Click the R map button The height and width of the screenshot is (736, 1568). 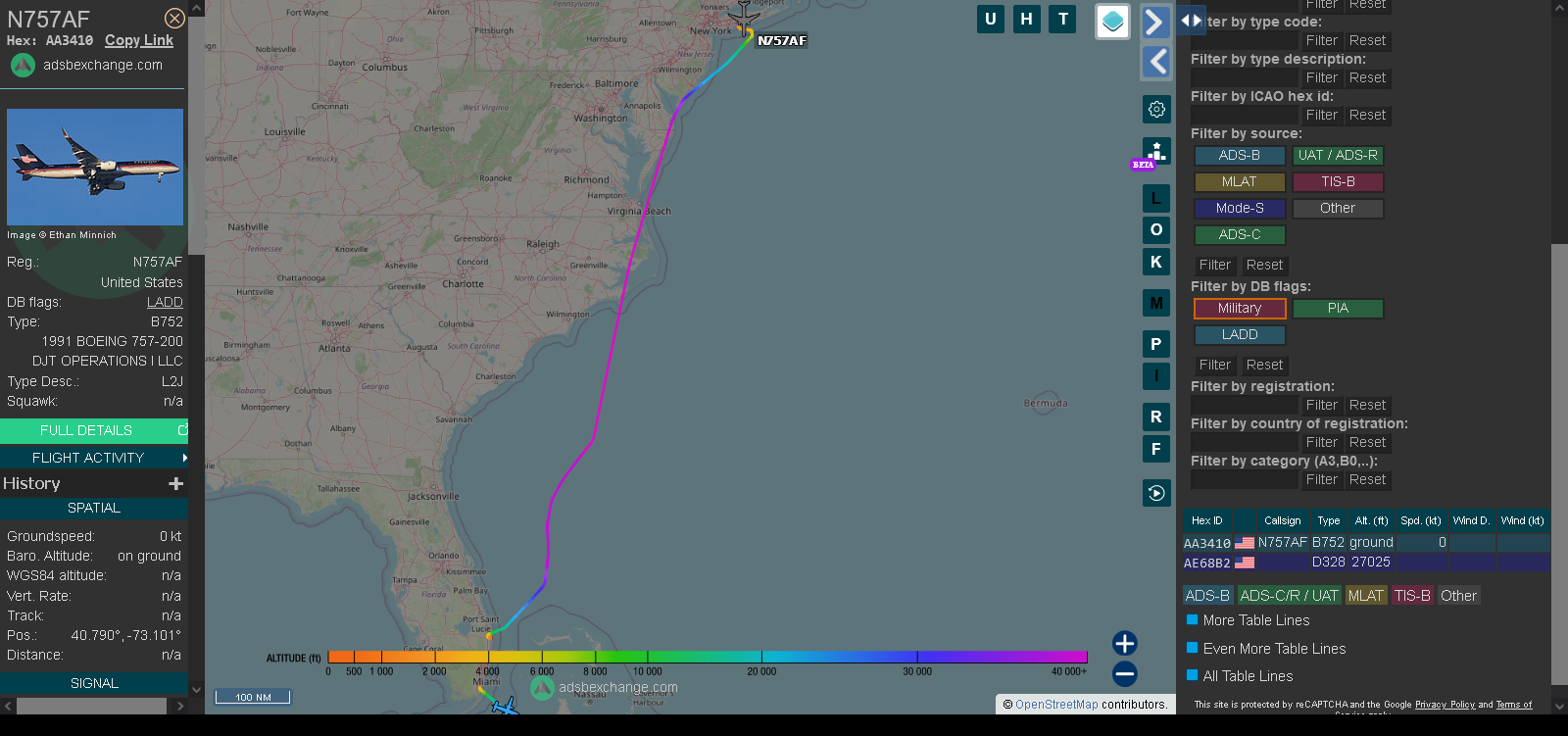tap(1156, 417)
